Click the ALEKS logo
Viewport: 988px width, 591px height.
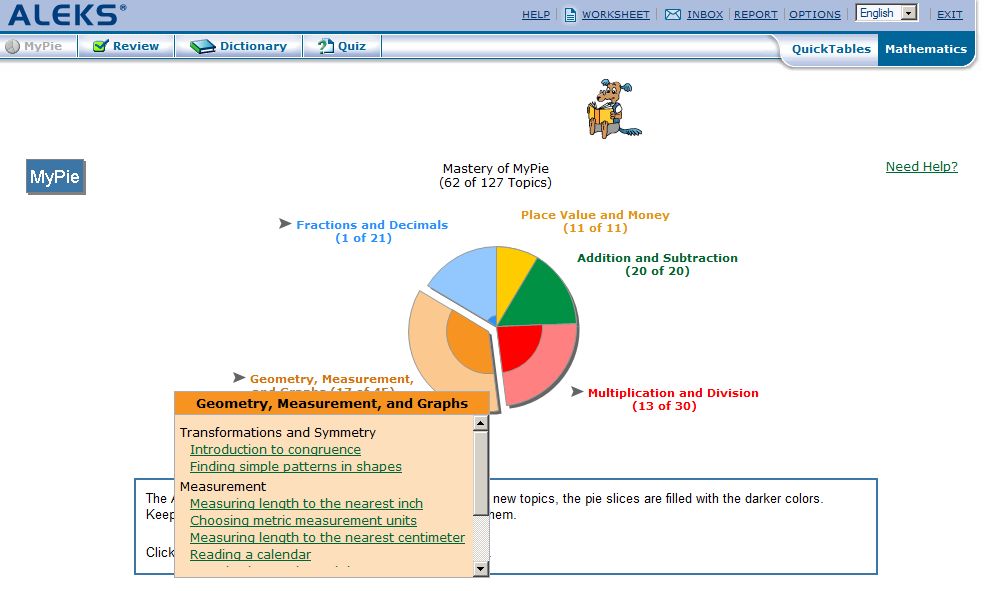tap(67, 14)
